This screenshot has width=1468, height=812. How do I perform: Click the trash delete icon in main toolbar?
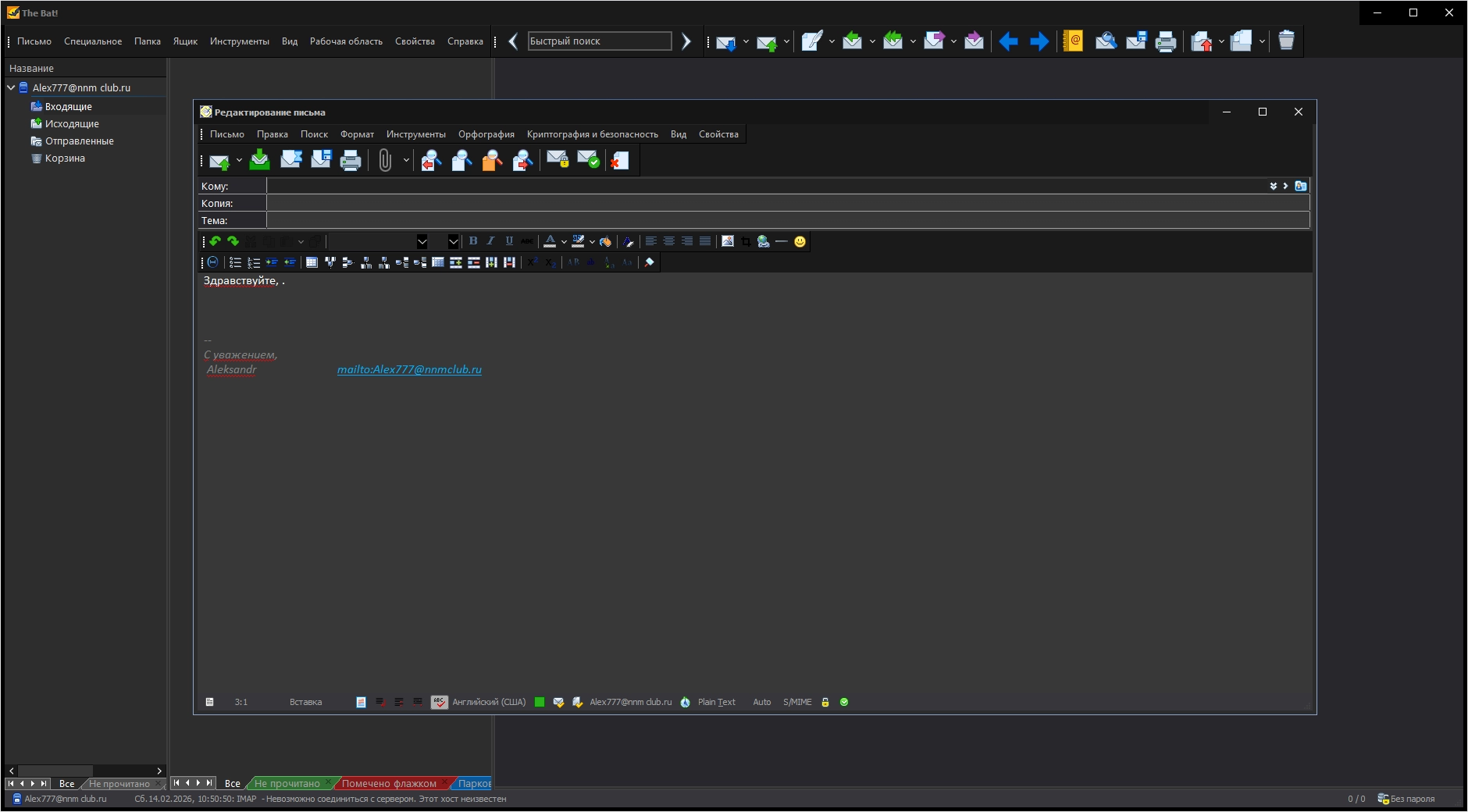pos(1286,41)
